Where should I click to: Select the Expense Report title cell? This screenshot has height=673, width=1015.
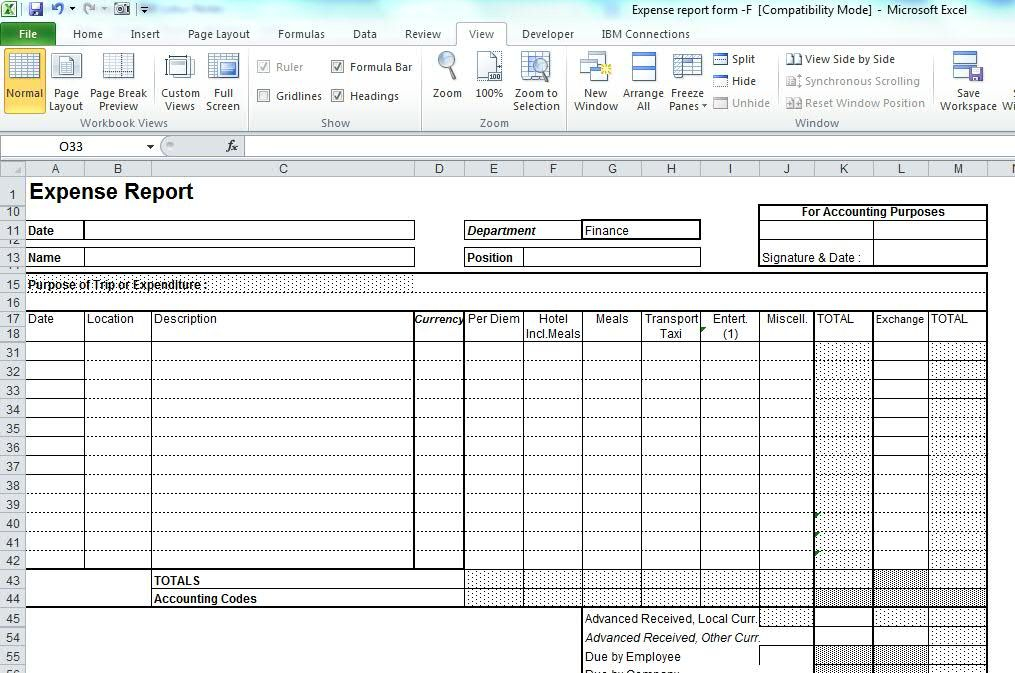(x=111, y=192)
